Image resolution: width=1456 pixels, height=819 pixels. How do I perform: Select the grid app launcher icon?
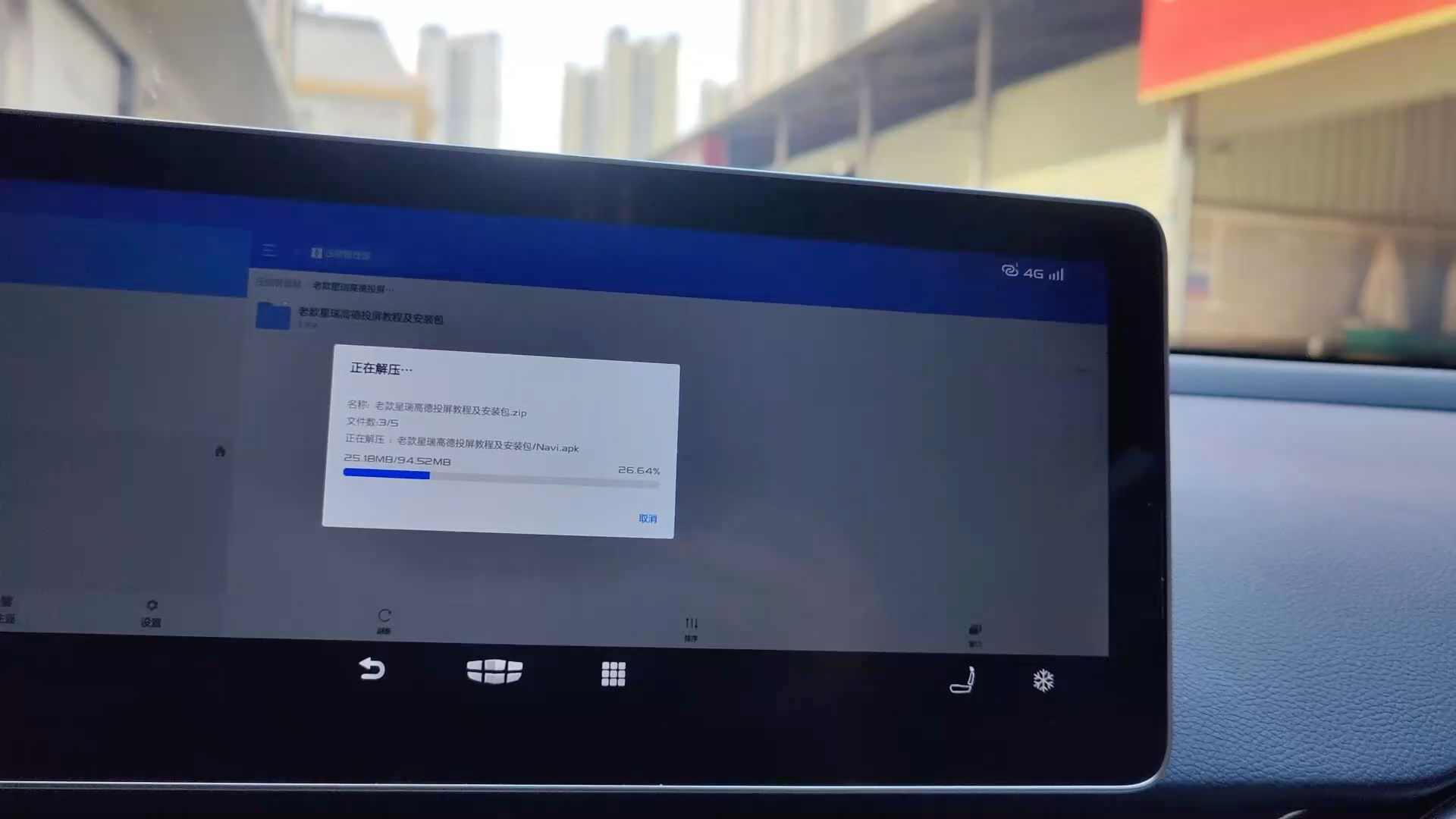click(x=613, y=671)
